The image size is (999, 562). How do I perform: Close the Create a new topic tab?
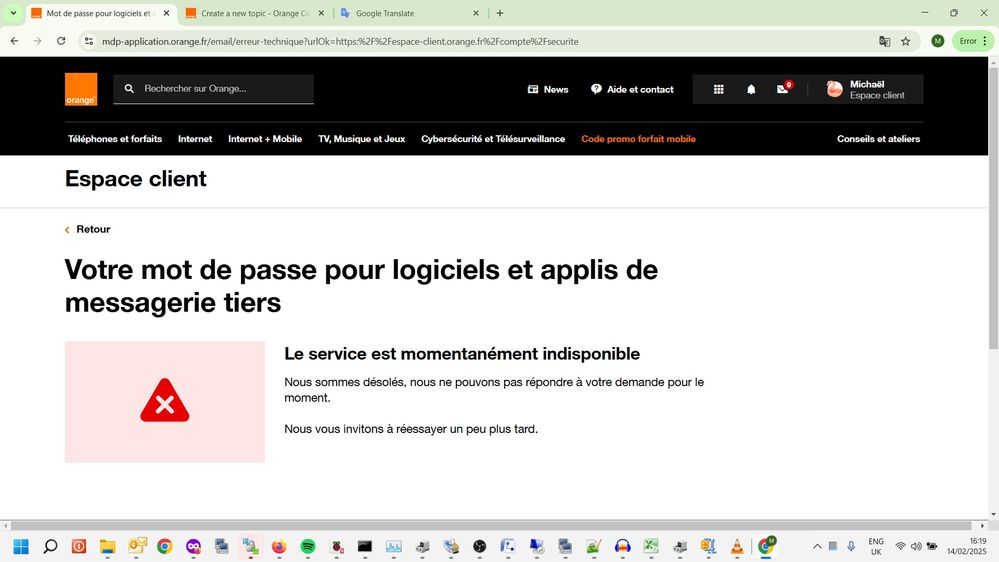pyautogui.click(x=321, y=13)
